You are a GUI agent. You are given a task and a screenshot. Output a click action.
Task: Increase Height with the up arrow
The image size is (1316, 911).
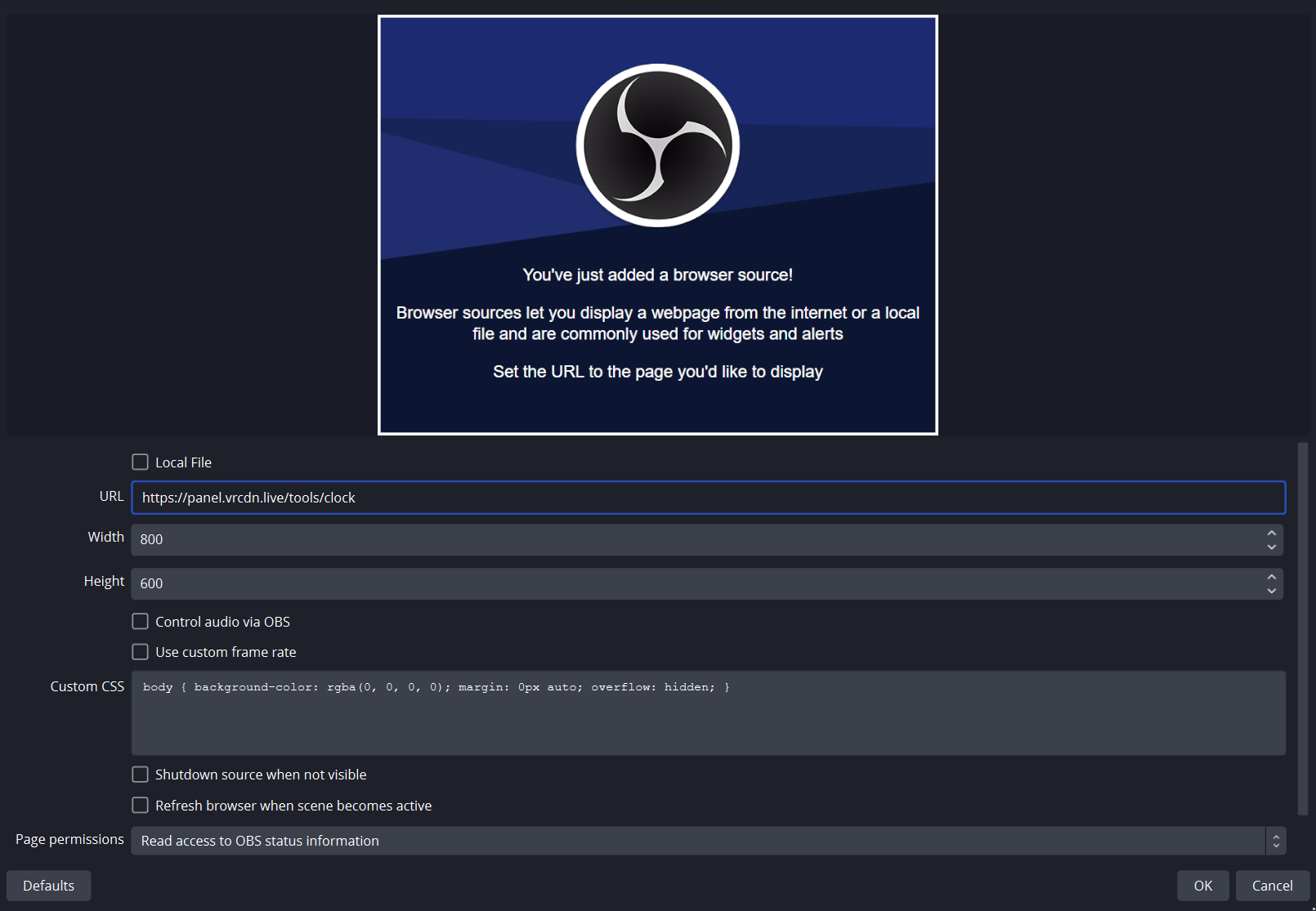tap(1272, 577)
